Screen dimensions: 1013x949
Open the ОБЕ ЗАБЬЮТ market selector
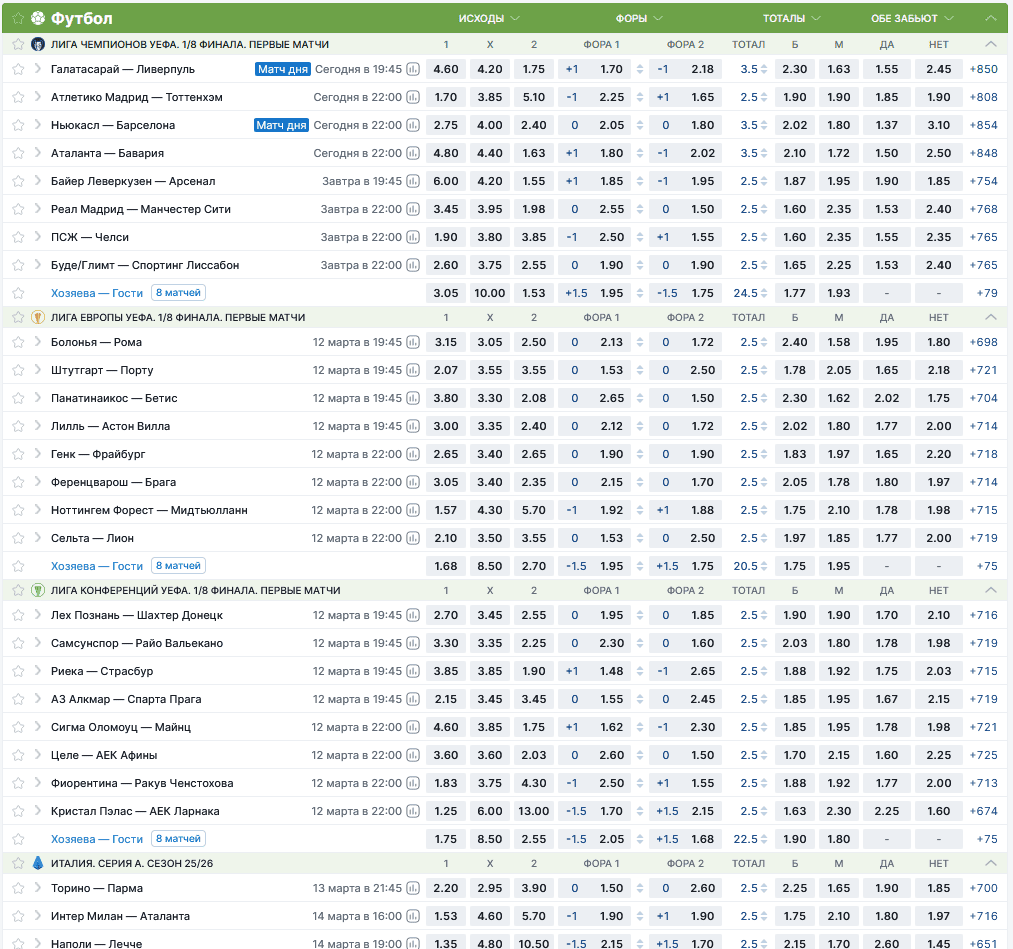(x=912, y=18)
